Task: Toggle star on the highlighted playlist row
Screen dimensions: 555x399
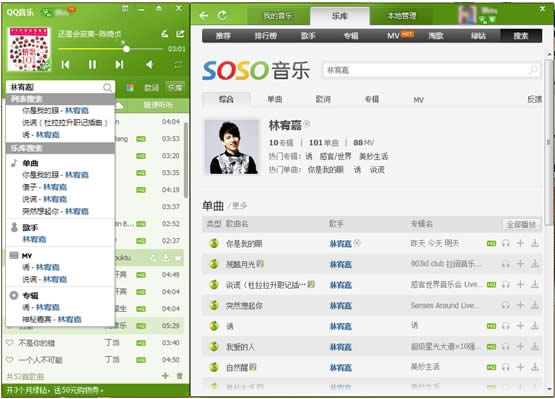Action: [178, 258]
